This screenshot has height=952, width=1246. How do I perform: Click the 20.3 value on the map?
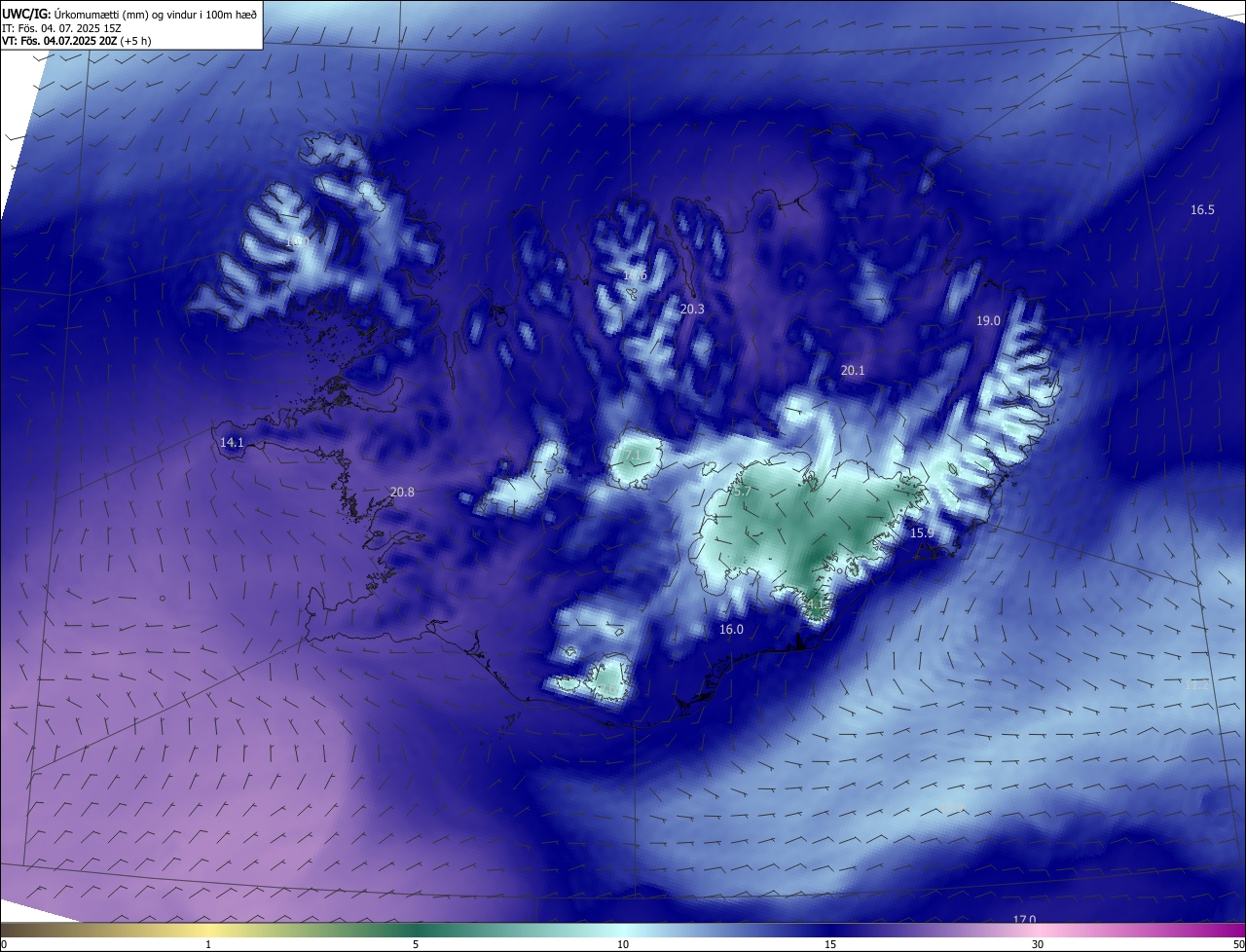click(691, 309)
